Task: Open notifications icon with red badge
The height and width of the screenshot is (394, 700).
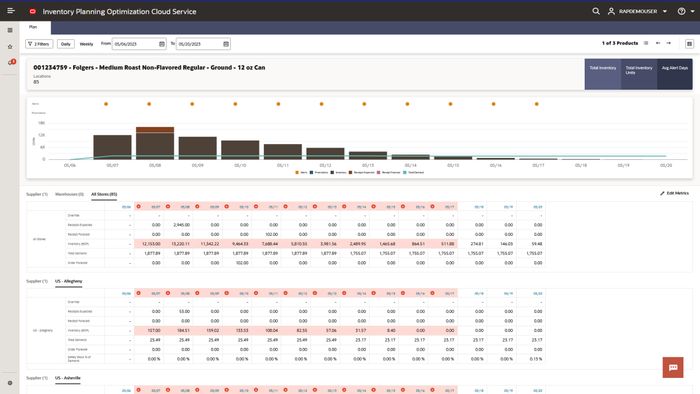Action: [x=11, y=62]
